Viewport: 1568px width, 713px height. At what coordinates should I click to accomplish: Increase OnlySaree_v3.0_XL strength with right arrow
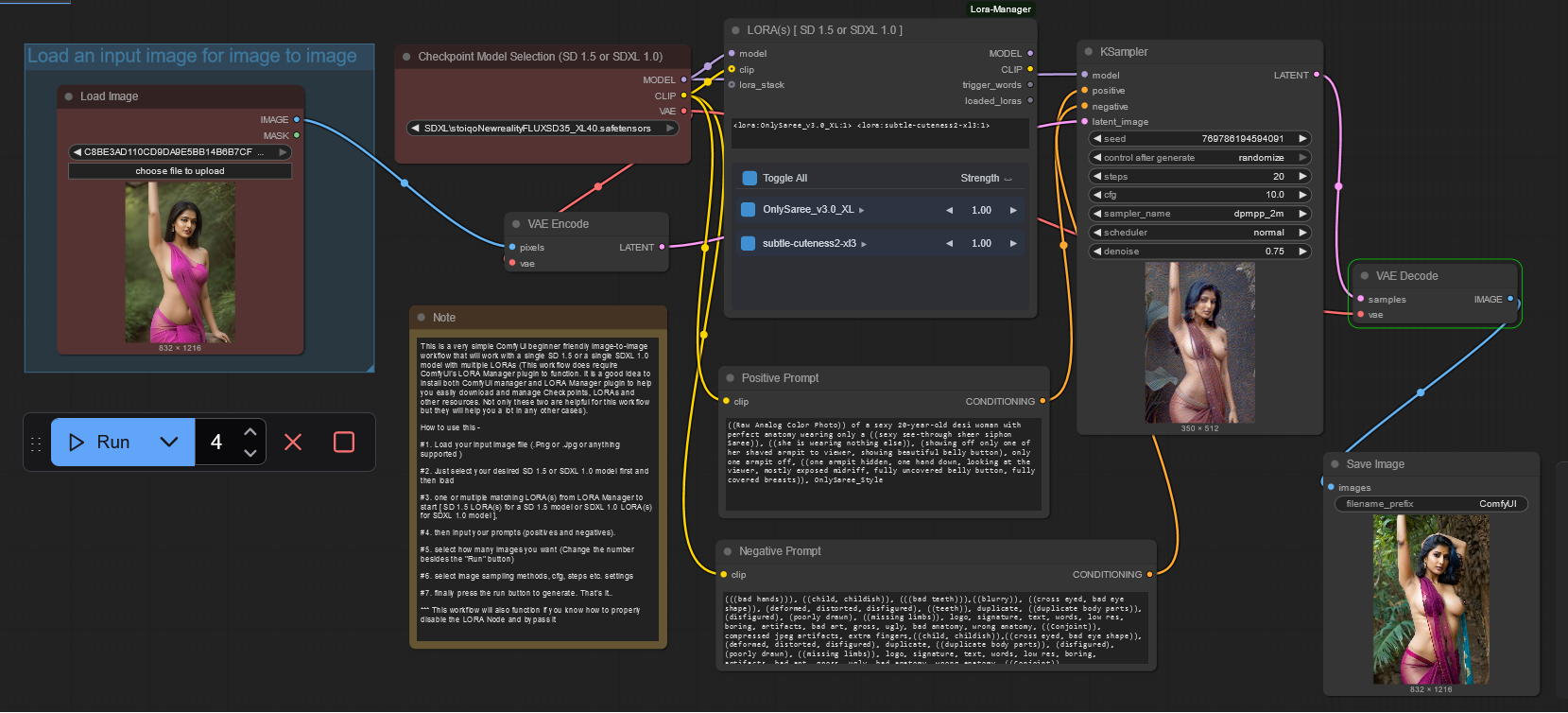(1013, 210)
